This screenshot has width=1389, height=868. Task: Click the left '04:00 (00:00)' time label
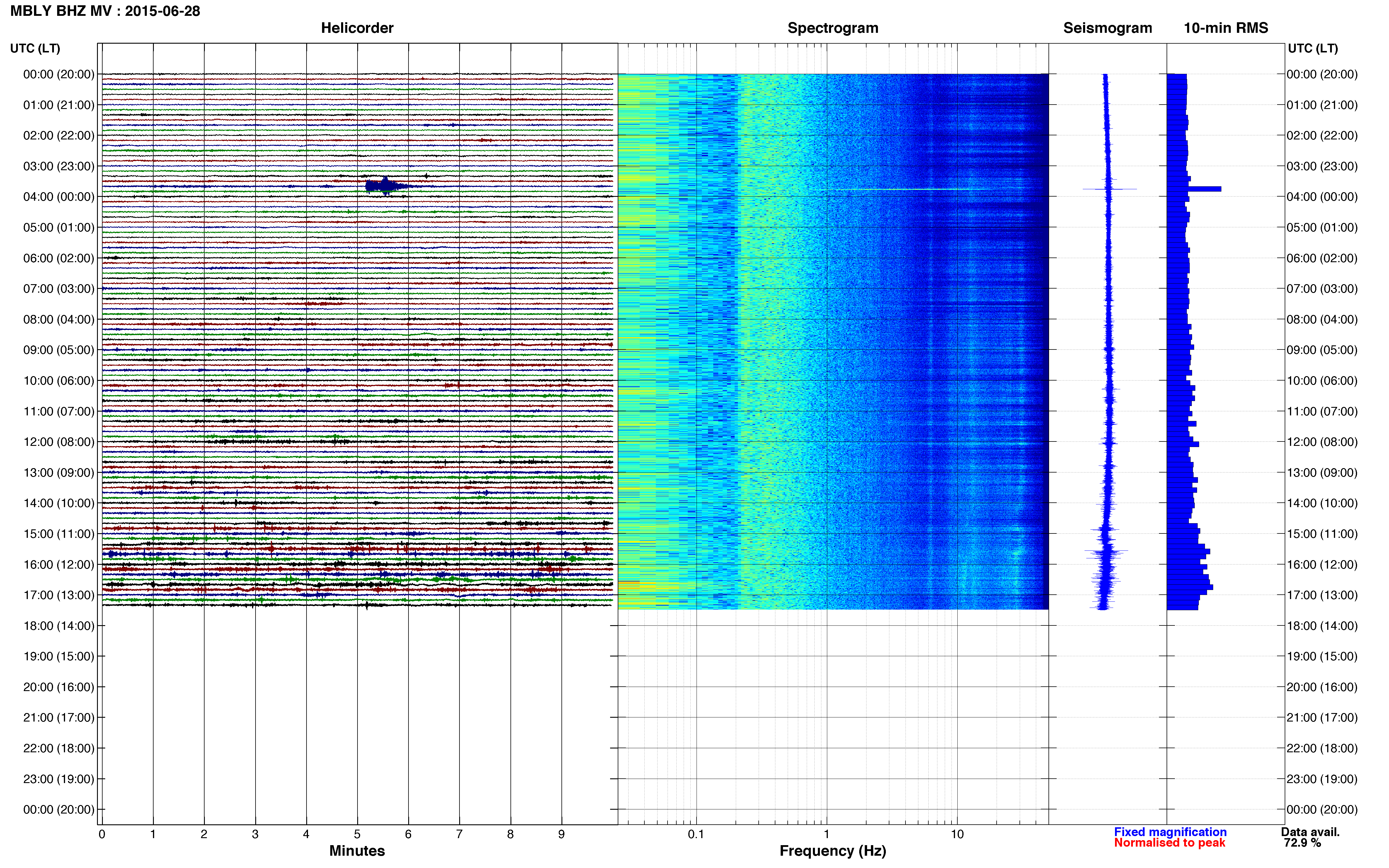click(59, 197)
